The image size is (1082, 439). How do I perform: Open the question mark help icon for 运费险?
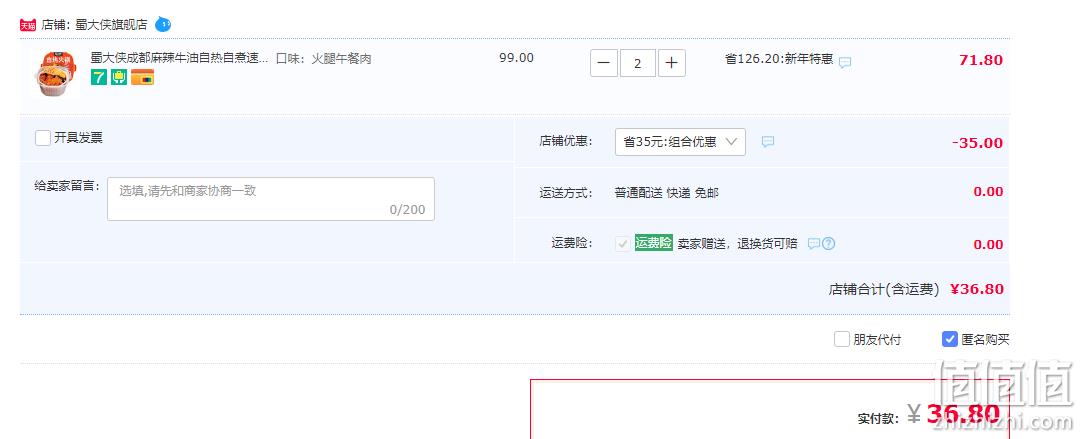829,244
